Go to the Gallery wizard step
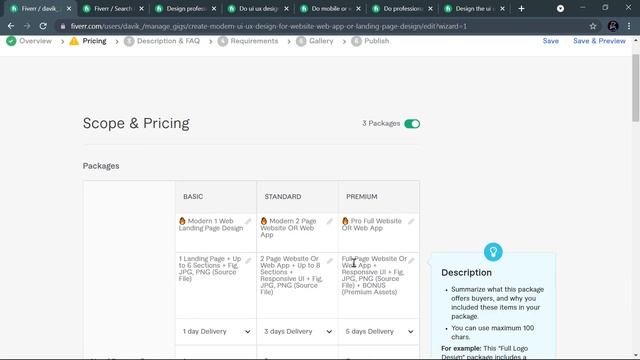Viewport: 640px width, 360px height. [x=321, y=41]
